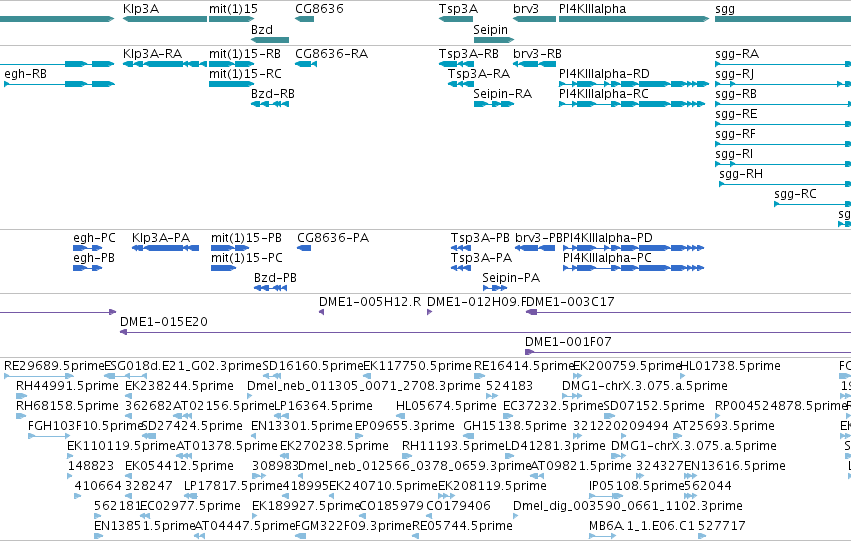The image size is (851, 541).
Task: Select EST GH15138.5prime
Action: tap(468, 436)
